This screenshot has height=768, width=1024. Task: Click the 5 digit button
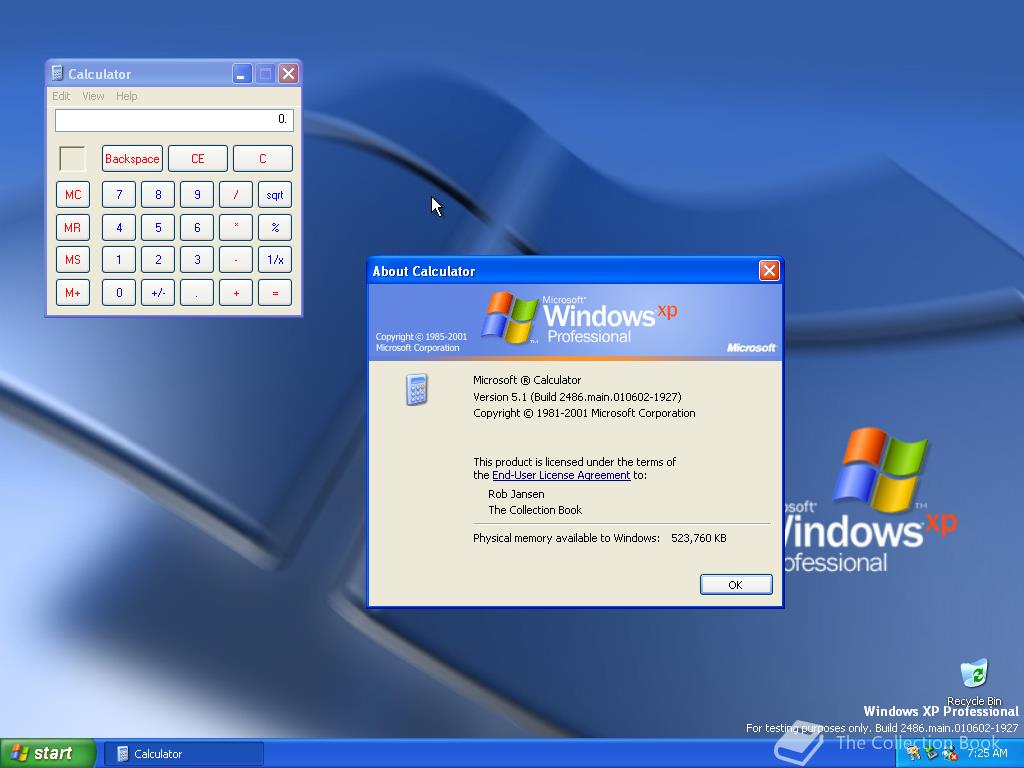158,227
